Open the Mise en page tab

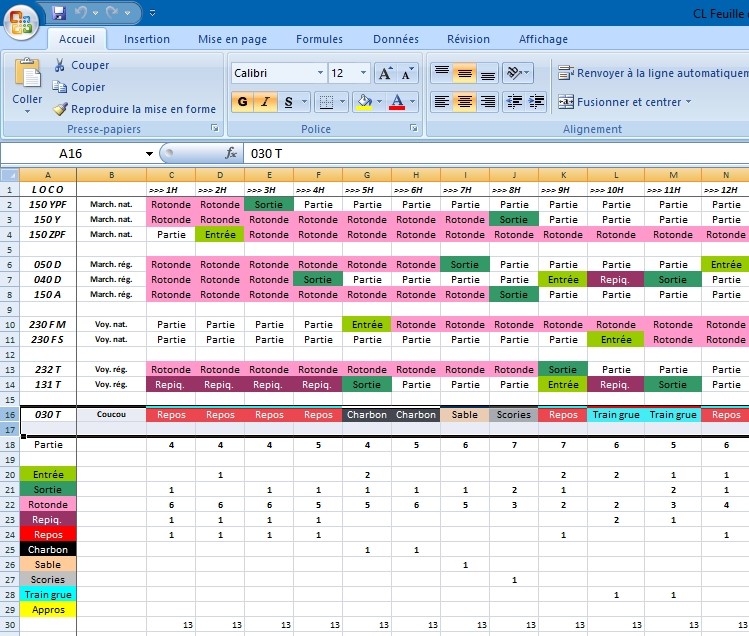pyautogui.click(x=233, y=39)
